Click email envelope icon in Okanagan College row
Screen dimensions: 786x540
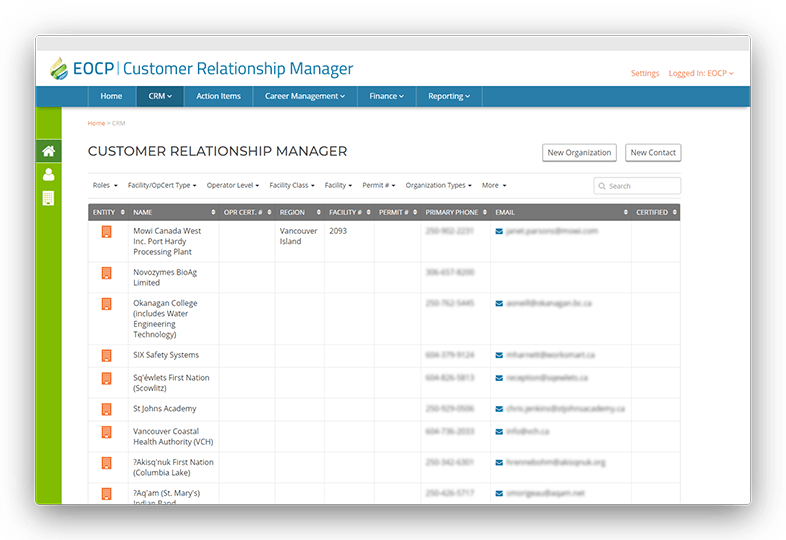(x=499, y=303)
